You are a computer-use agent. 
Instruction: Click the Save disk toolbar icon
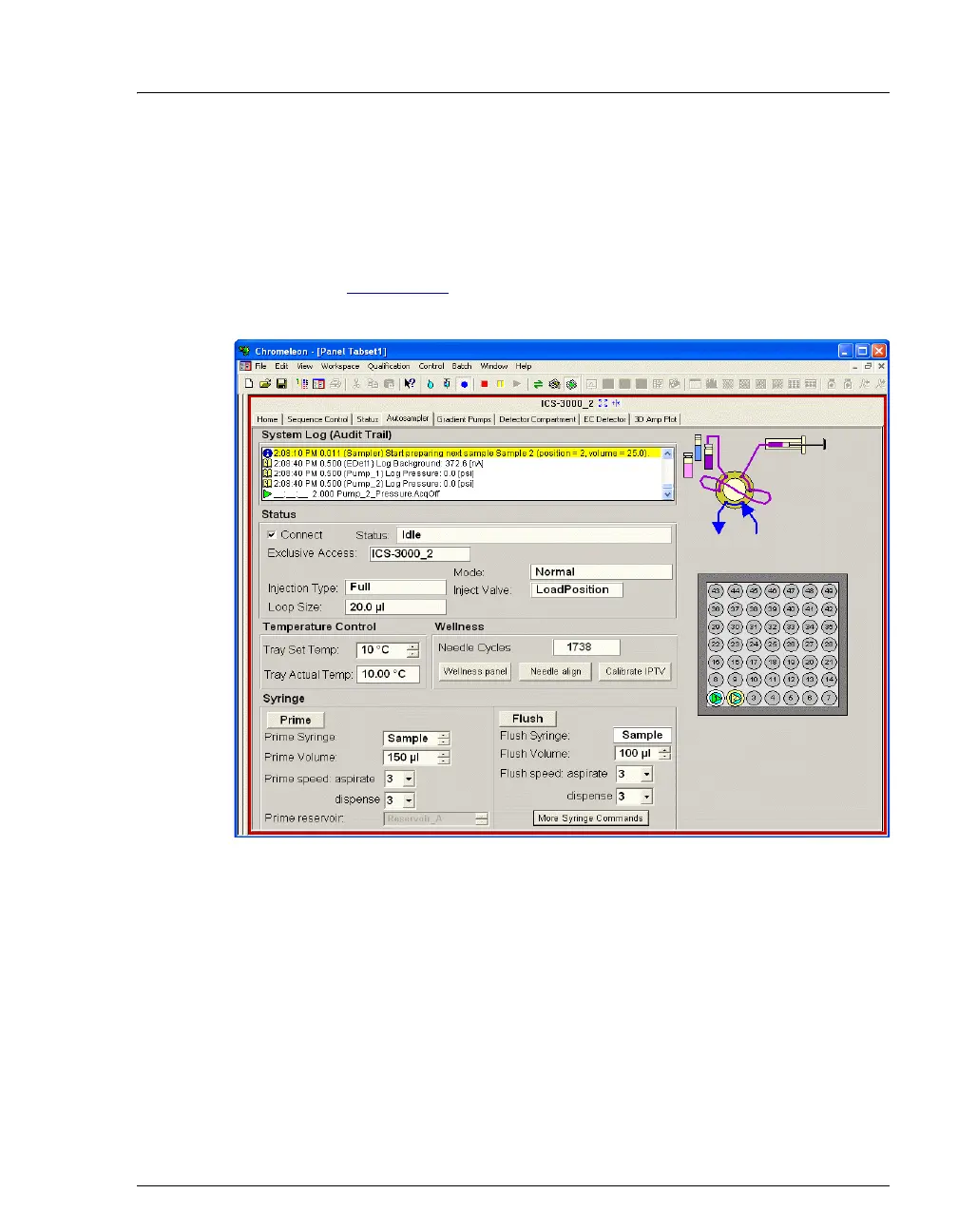pos(281,384)
